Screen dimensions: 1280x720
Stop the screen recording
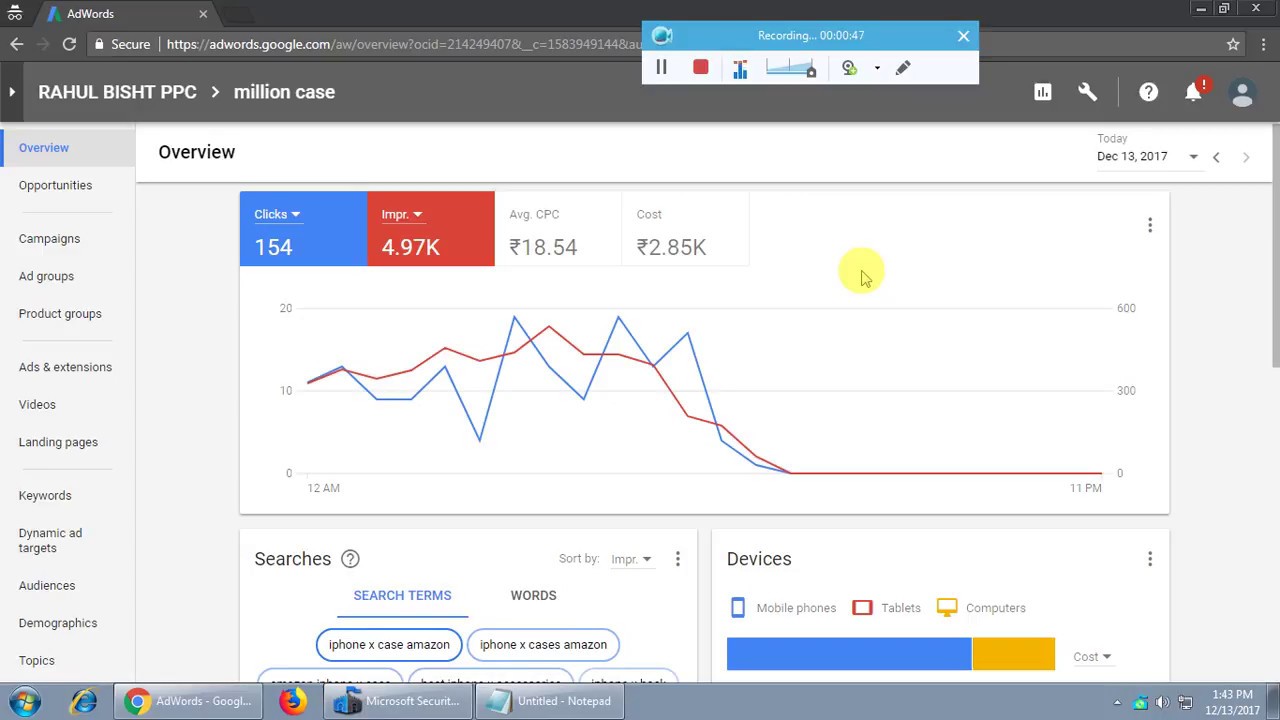(x=700, y=67)
